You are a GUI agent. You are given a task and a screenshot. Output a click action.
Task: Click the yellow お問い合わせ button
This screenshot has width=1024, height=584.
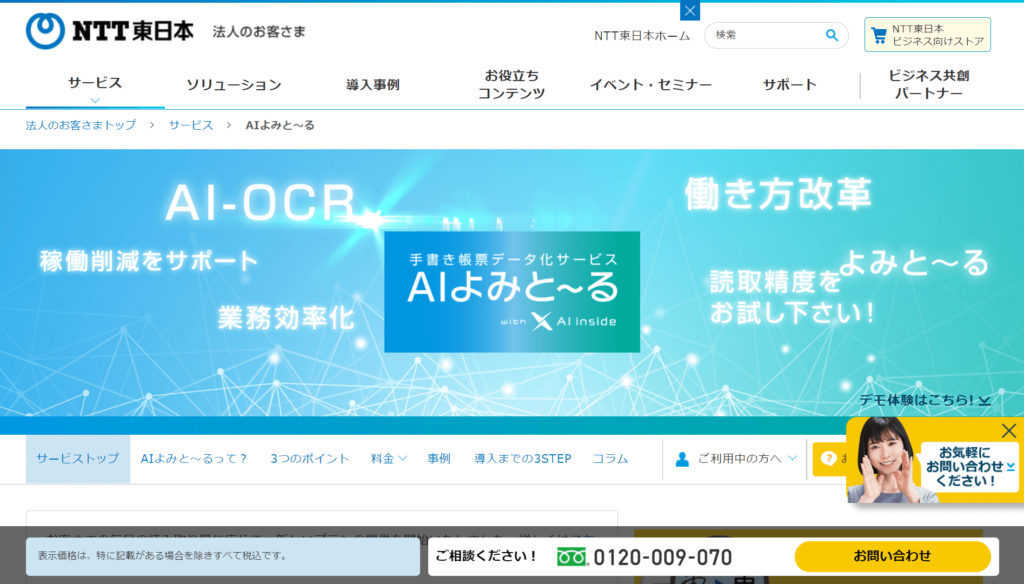892,556
